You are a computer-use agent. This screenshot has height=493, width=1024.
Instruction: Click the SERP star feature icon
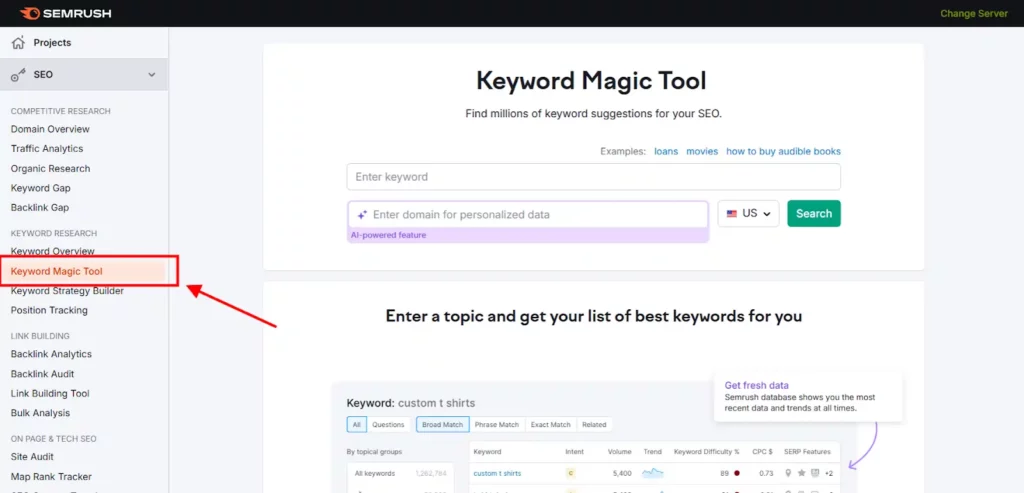(801, 473)
